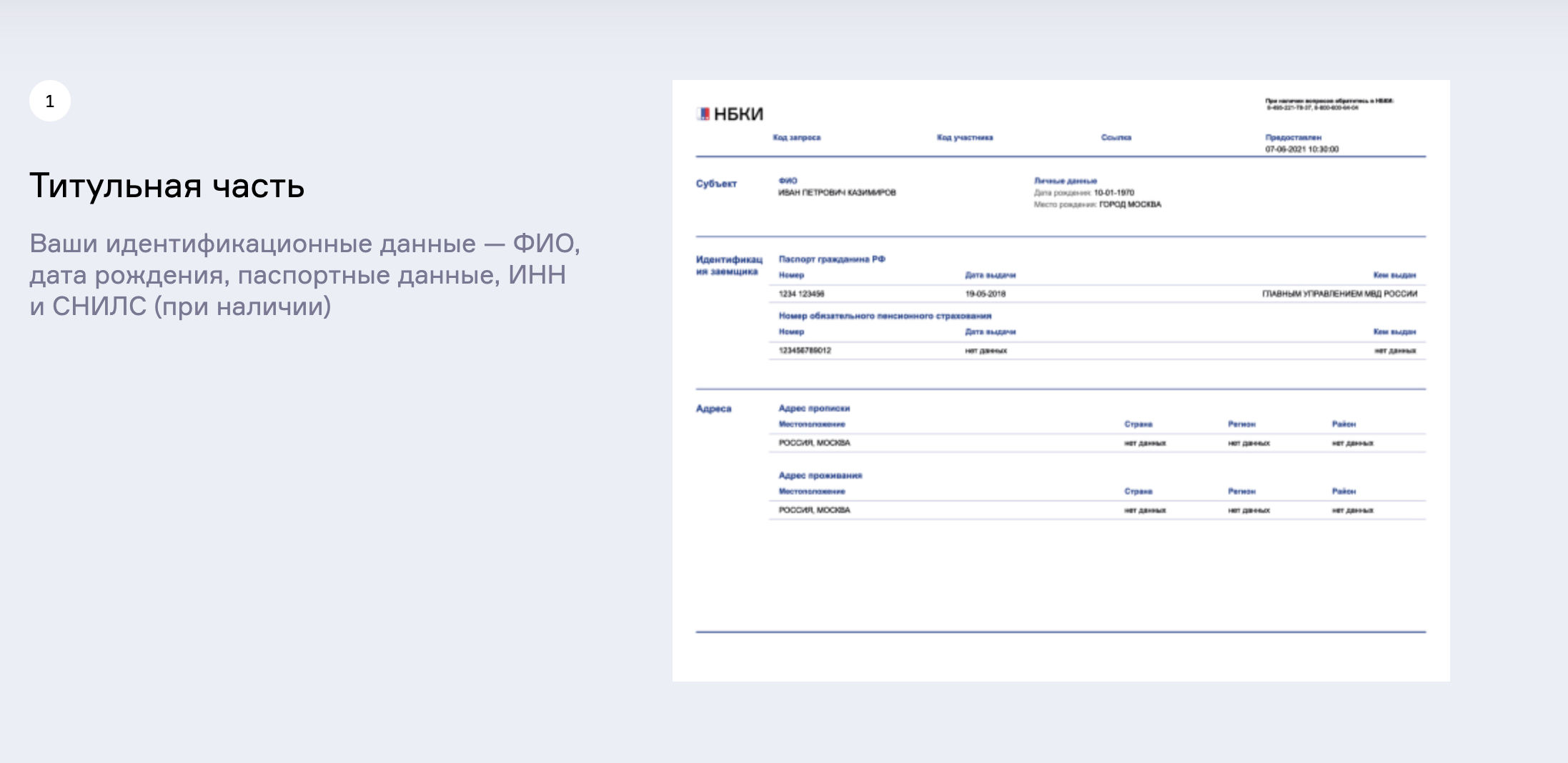Click the «Титульная часть» heading
This screenshot has height=763, width=1568.
tap(167, 186)
